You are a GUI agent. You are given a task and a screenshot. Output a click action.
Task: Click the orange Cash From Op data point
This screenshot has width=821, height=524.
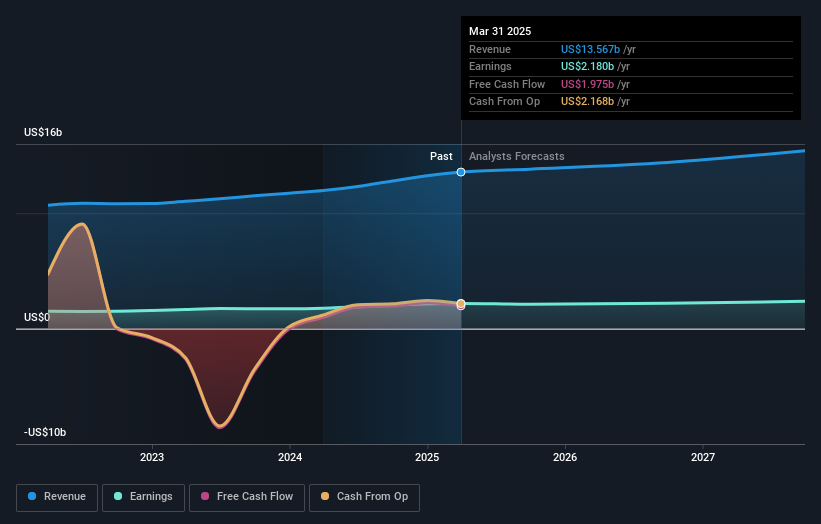click(461, 304)
